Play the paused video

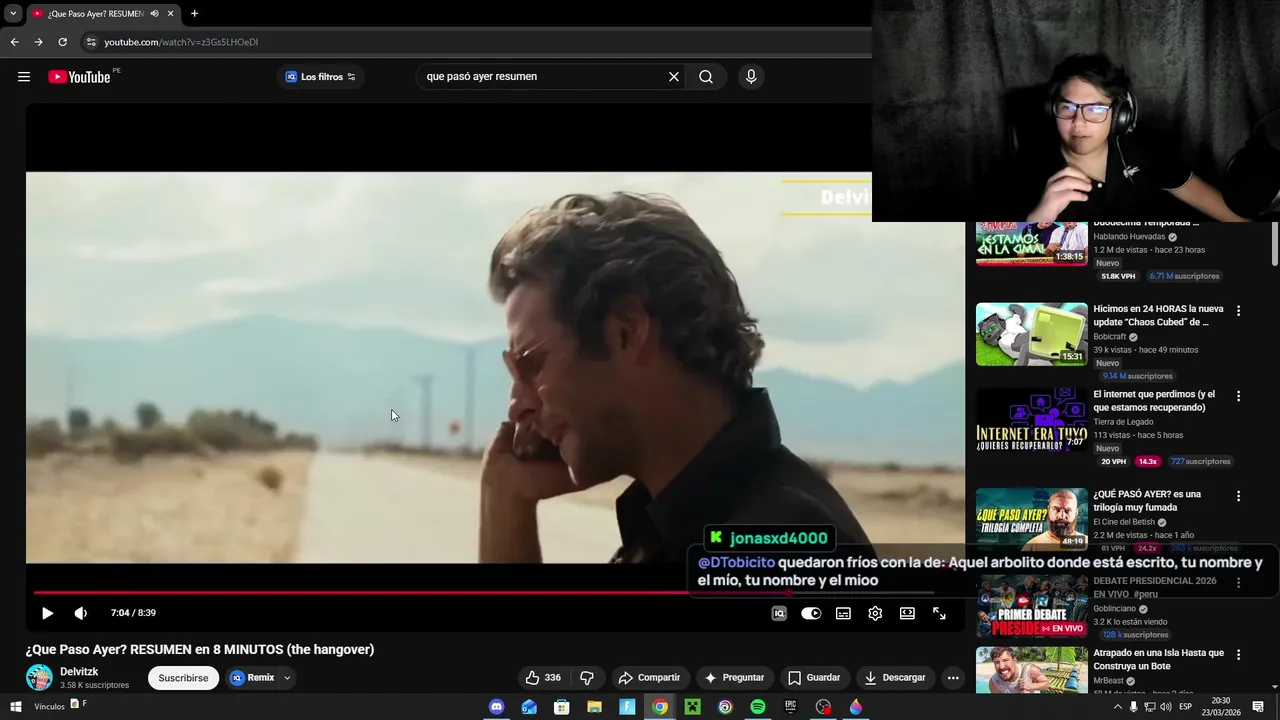[x=47, y=613]
